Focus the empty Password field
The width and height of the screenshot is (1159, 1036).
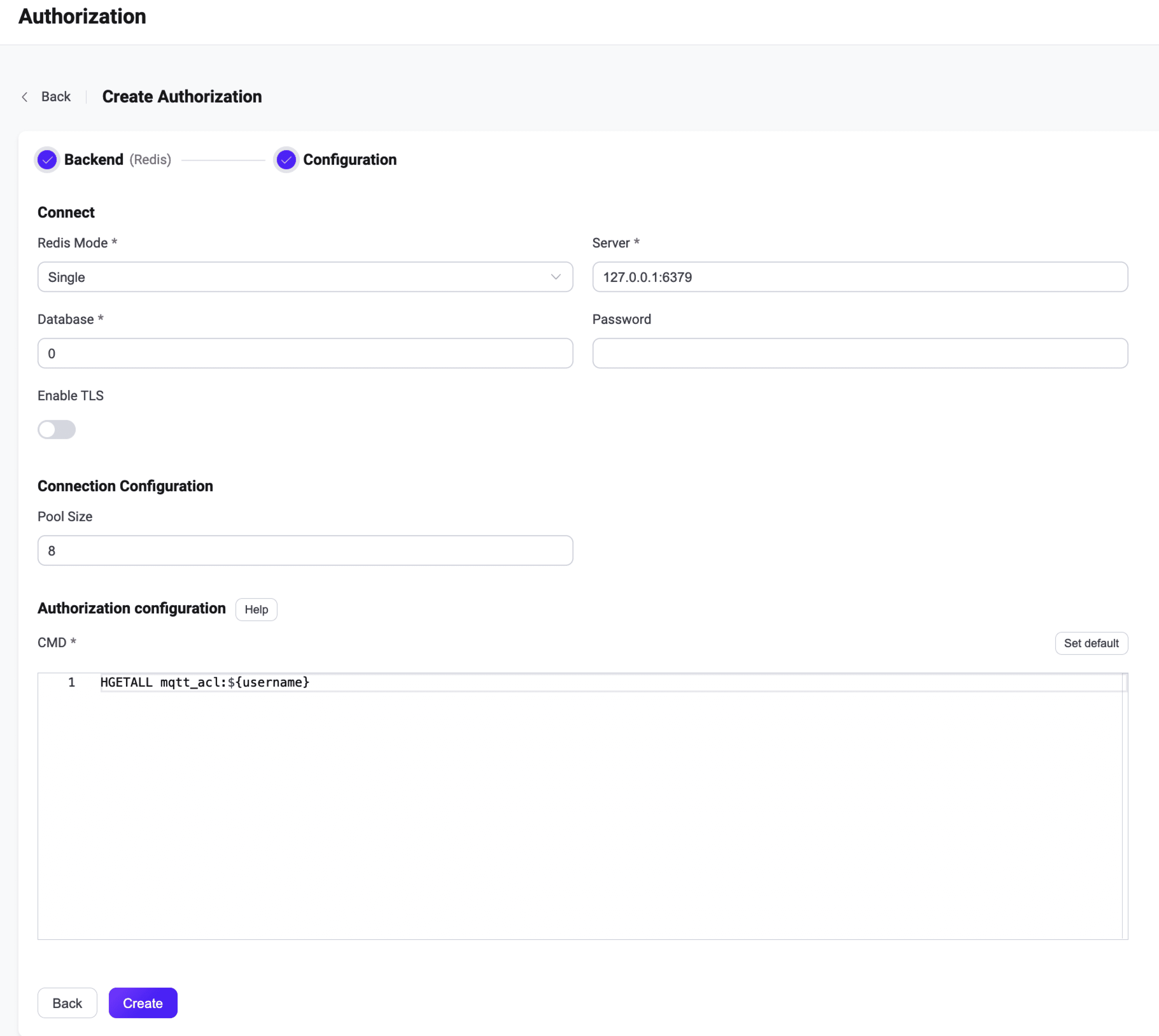click(x=860, y=353)
